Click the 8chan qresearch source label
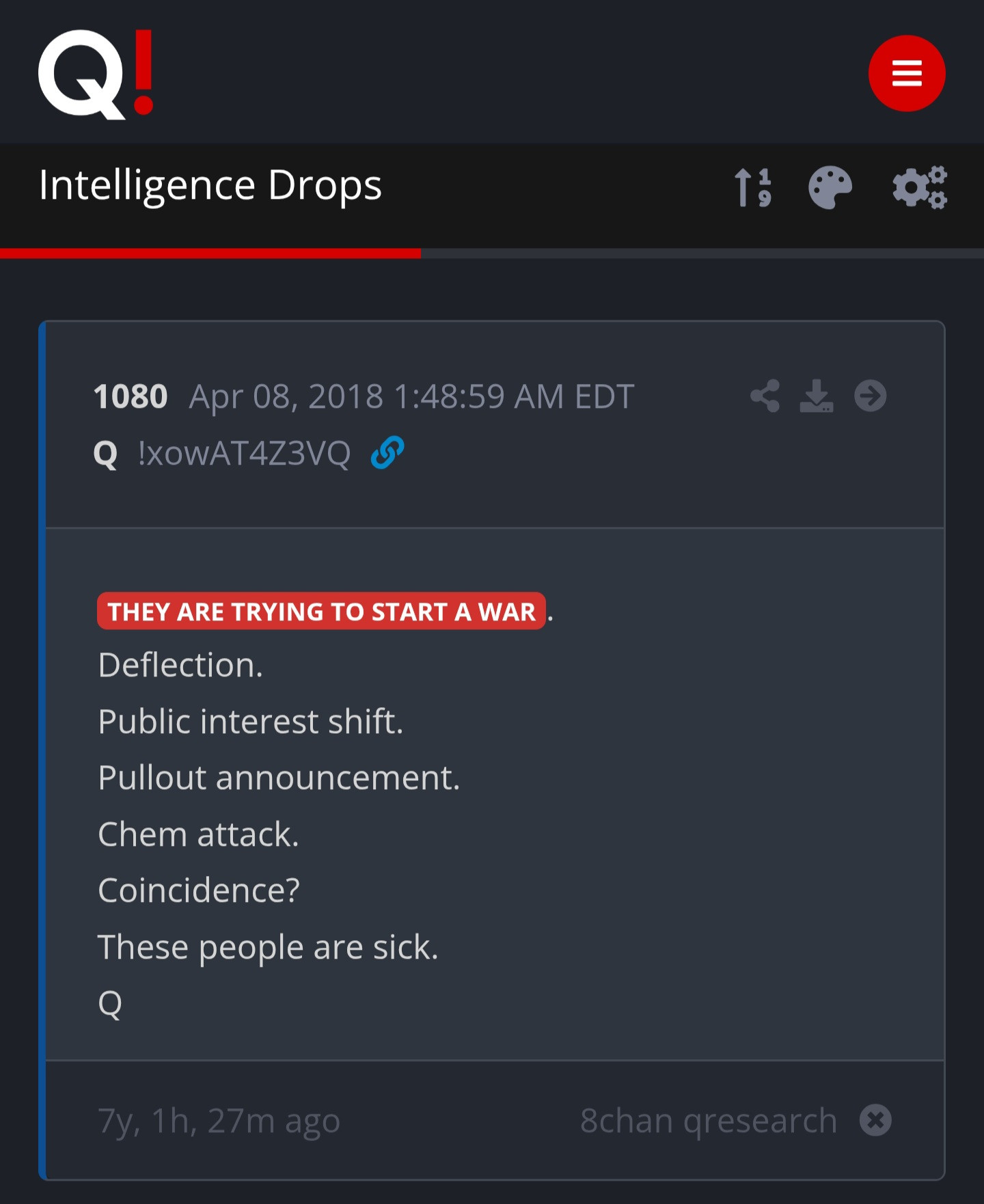 pos(708,1121)
